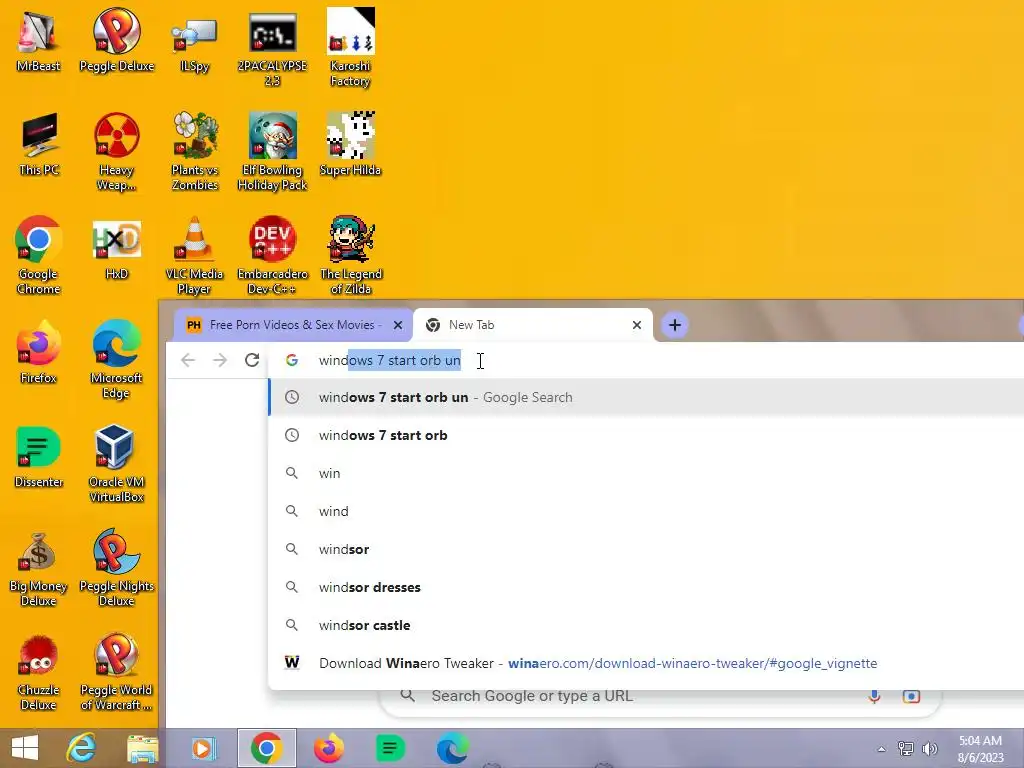Click the network tray icon

pyautogui.click(x=905, y=748)
